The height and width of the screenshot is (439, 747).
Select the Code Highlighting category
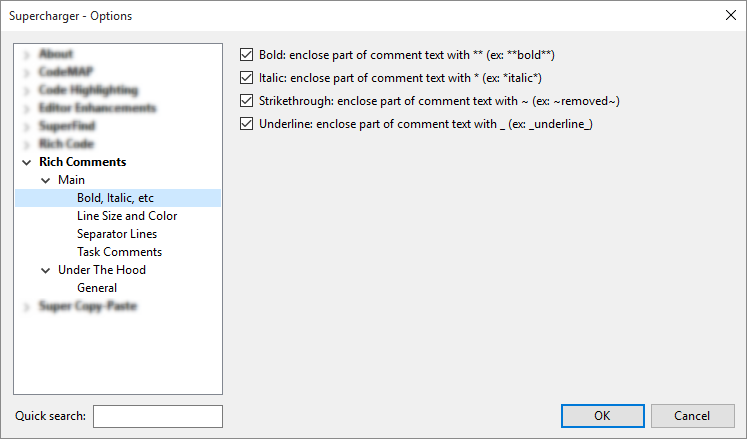click(89, 90)
